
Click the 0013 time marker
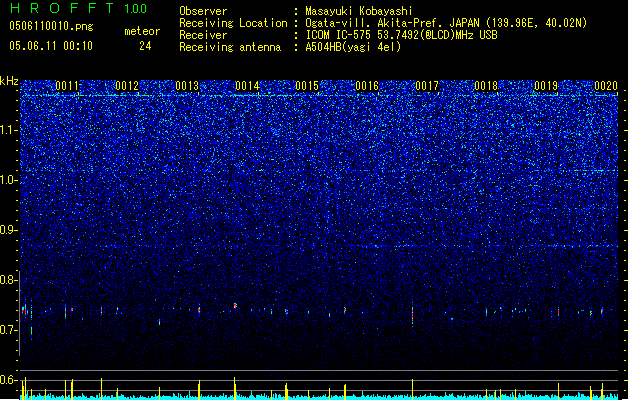[x=187, y=86]
